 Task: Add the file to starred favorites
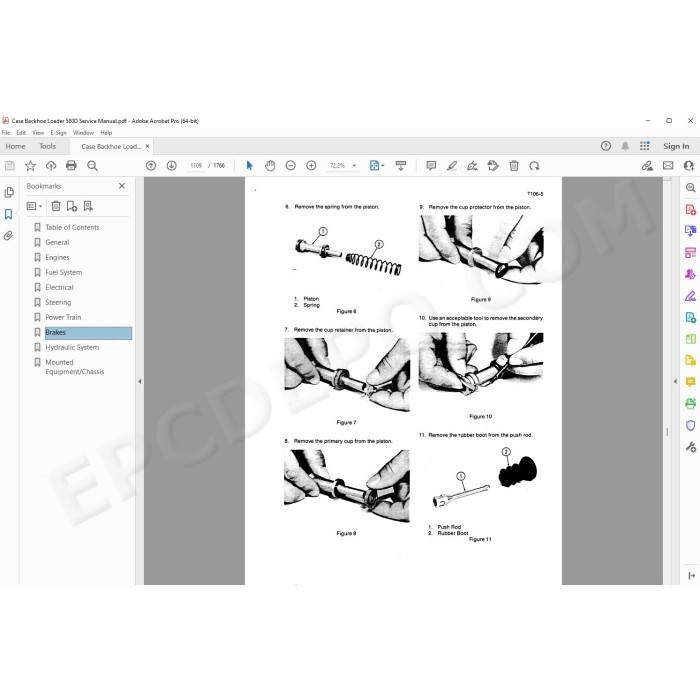(30, 166)
